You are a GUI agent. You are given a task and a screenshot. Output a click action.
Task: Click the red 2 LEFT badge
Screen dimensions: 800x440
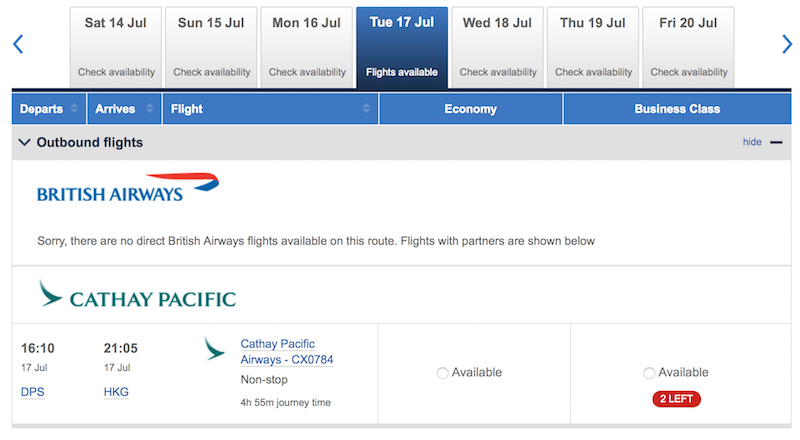tap(677, 399)
